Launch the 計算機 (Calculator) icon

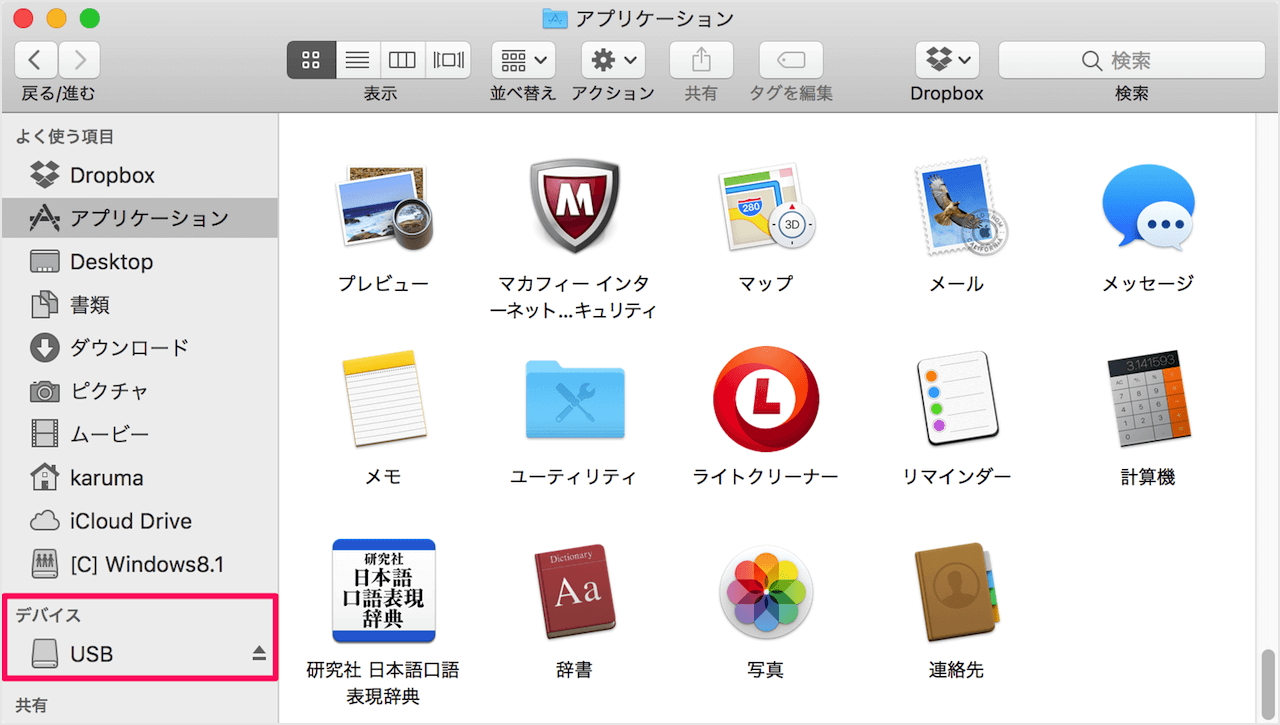[1148, 399]
